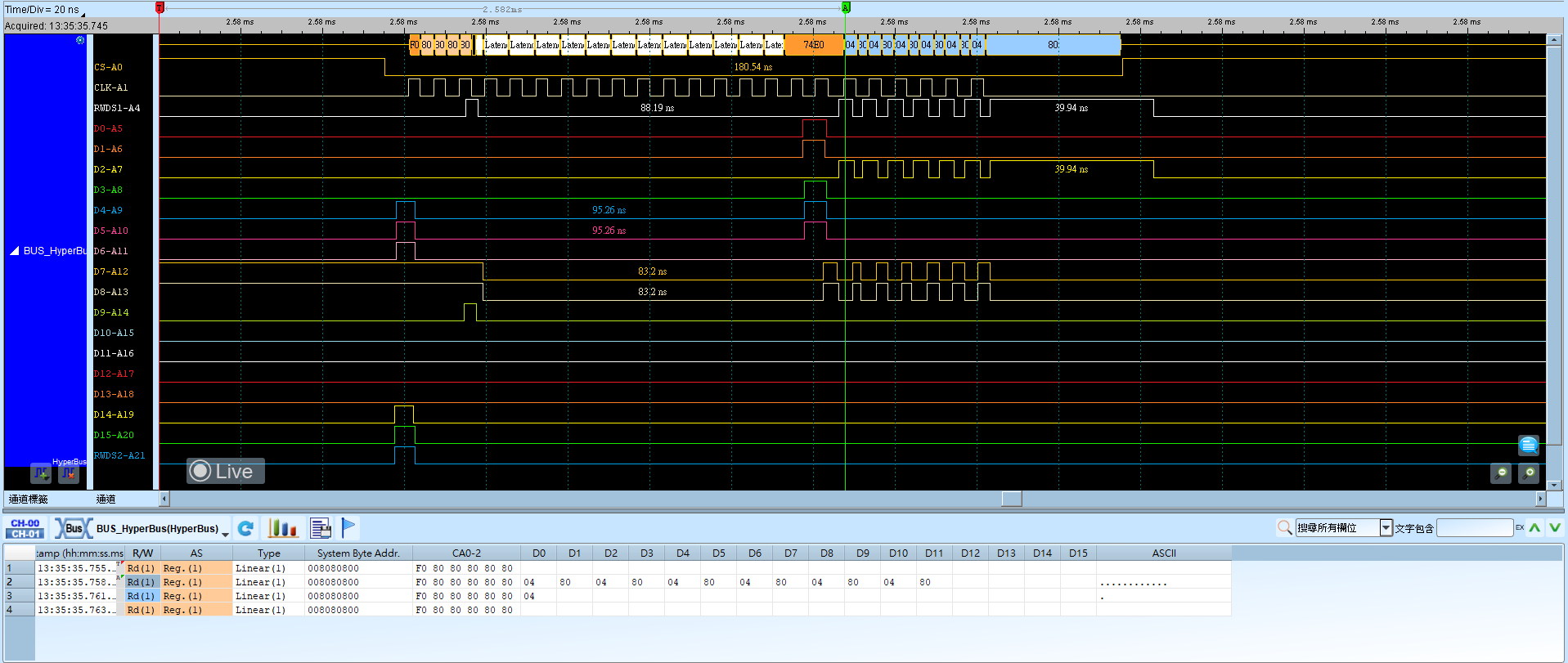The width and height of the screenshot is (1568, 663).
Task: Click the R/W column header
Action: [142, 553]
